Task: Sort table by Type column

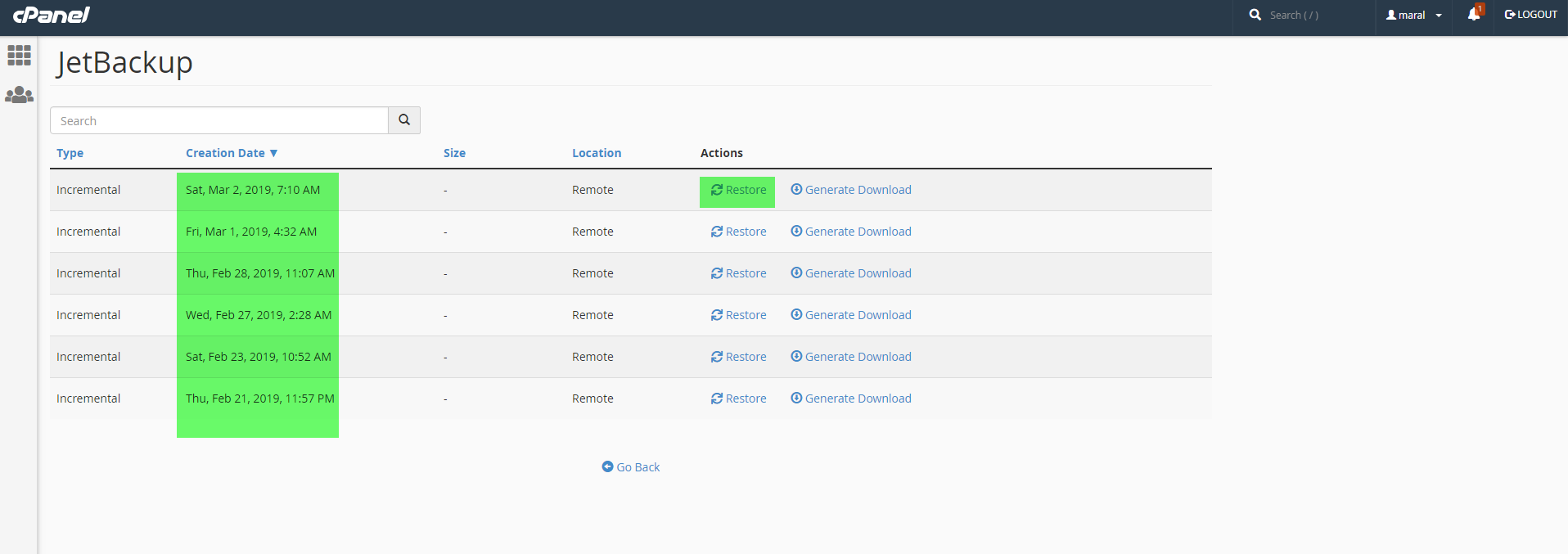Action: [70, 153]
